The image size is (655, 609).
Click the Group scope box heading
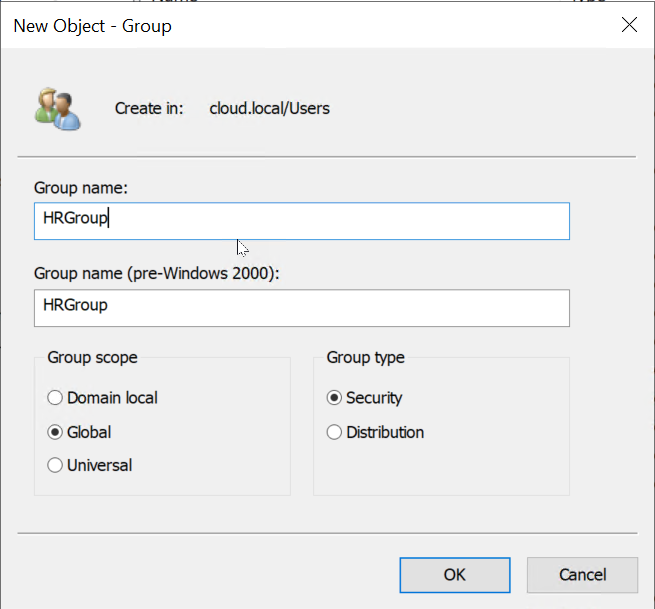coord(92,358)
